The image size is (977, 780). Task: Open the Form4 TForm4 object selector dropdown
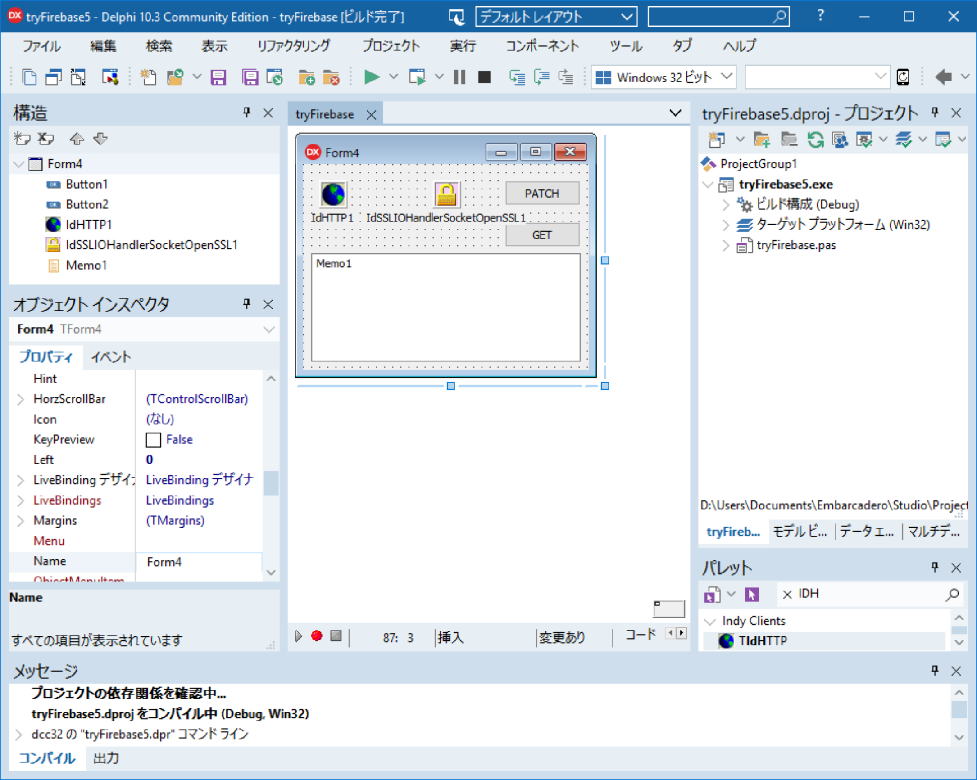[x=269, y=329]
